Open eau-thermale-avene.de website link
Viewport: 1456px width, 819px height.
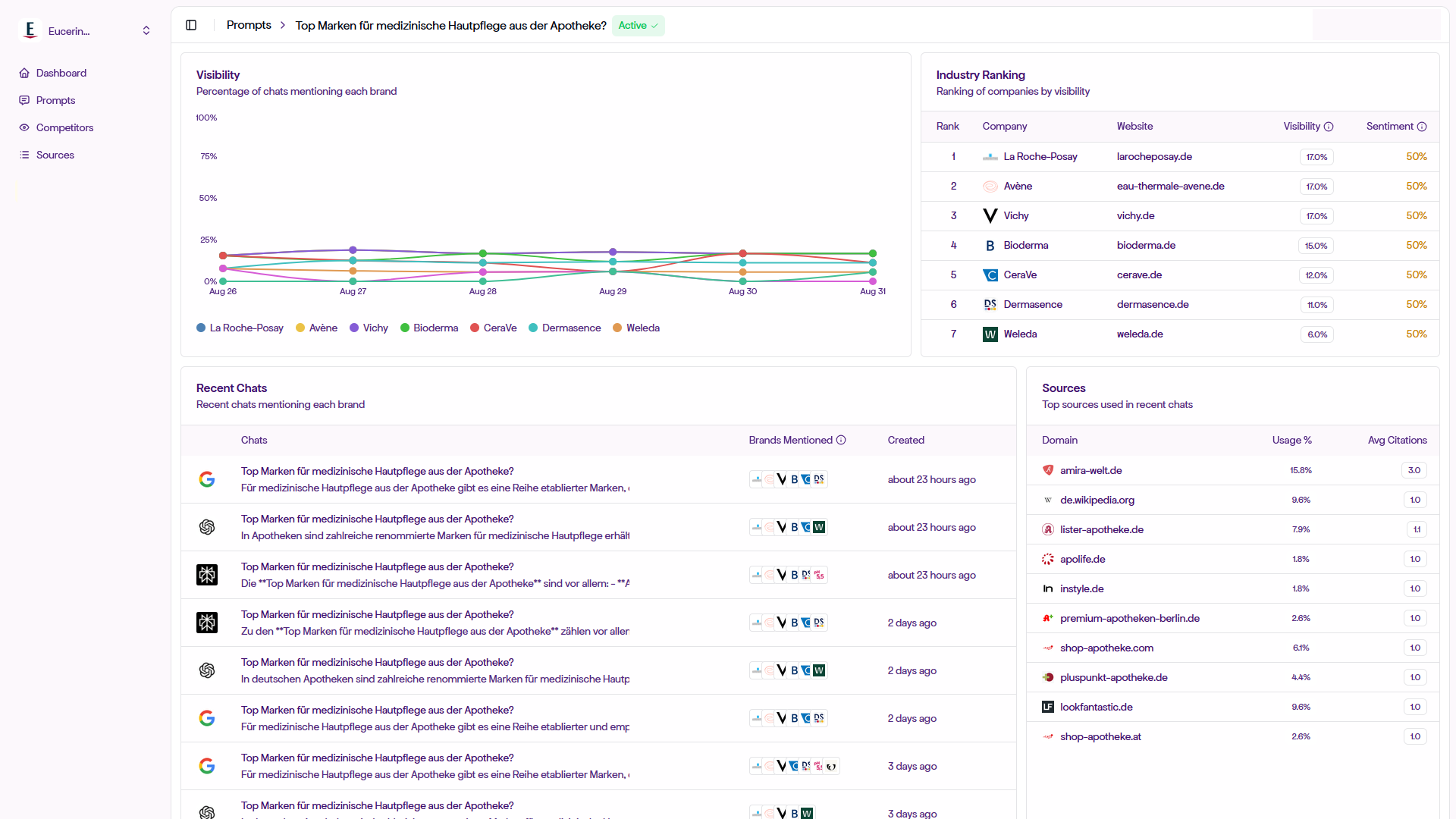[1170, 186]
